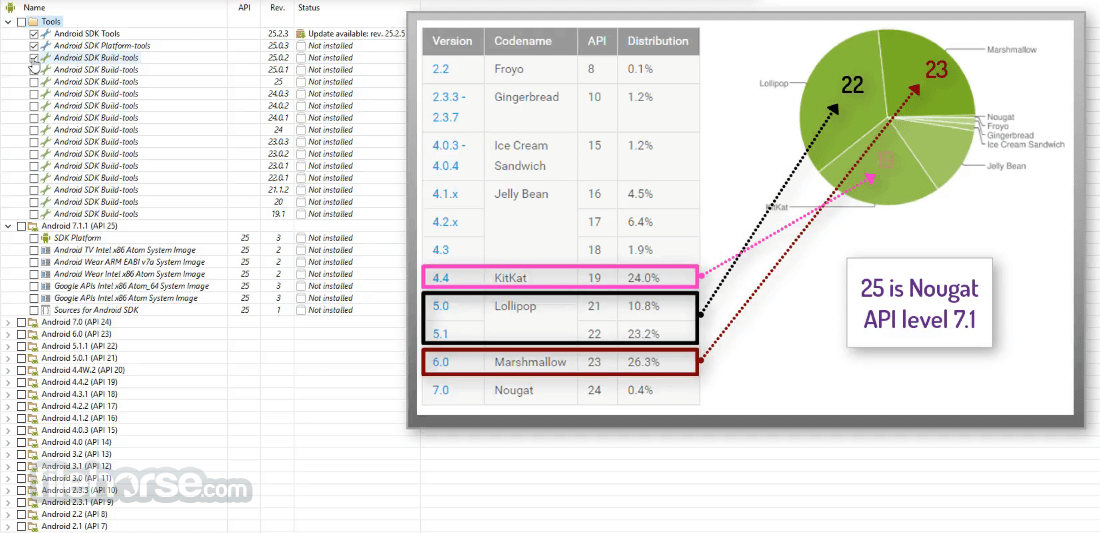Expand the Android 5.0.1 (API 21) node
Viewport: 1100px width, 533px height.
(8, 358)
